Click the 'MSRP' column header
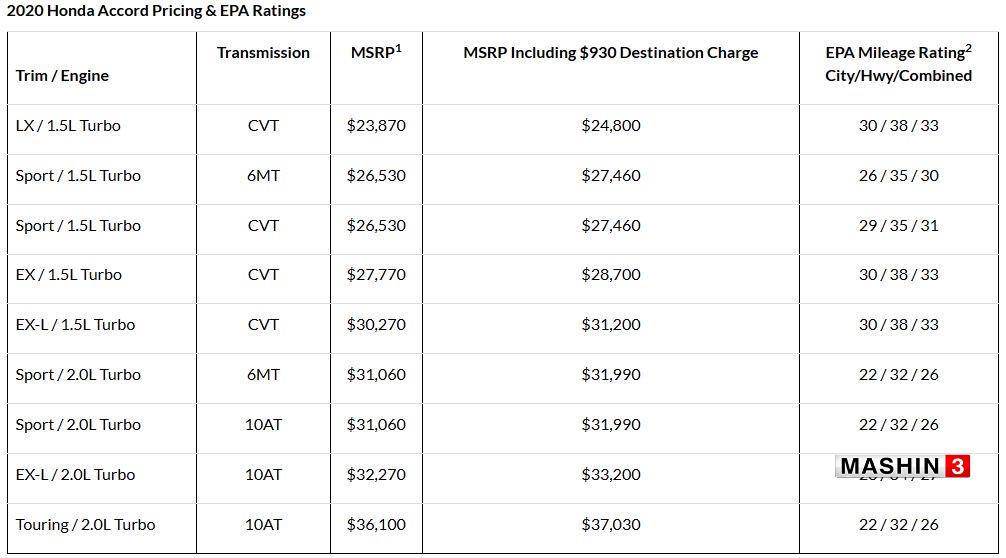1006x558 pixels. coord(376,52)
